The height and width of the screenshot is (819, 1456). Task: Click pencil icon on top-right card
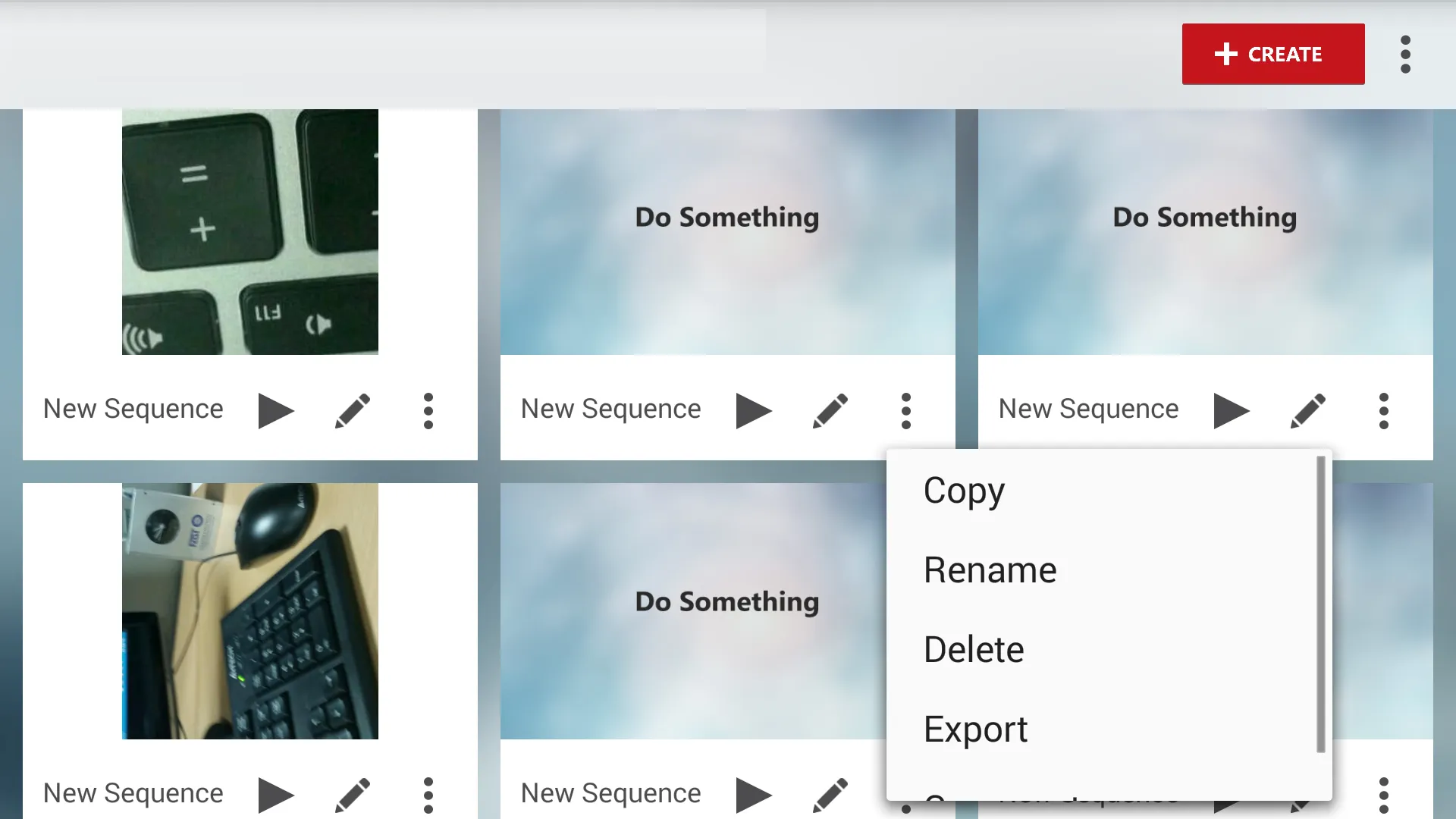(1308, 411)
